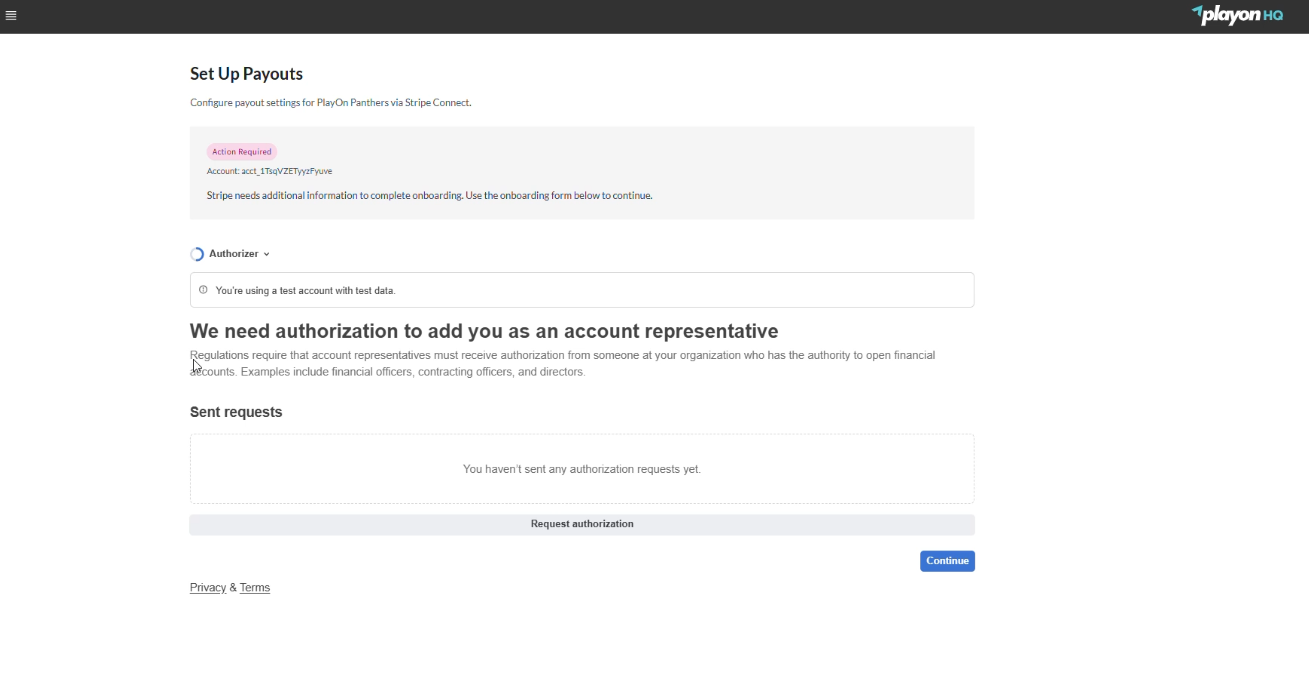The image size is (1309, 690).
Task: Open the Privacy link
Action: click(x=208, y=588)
